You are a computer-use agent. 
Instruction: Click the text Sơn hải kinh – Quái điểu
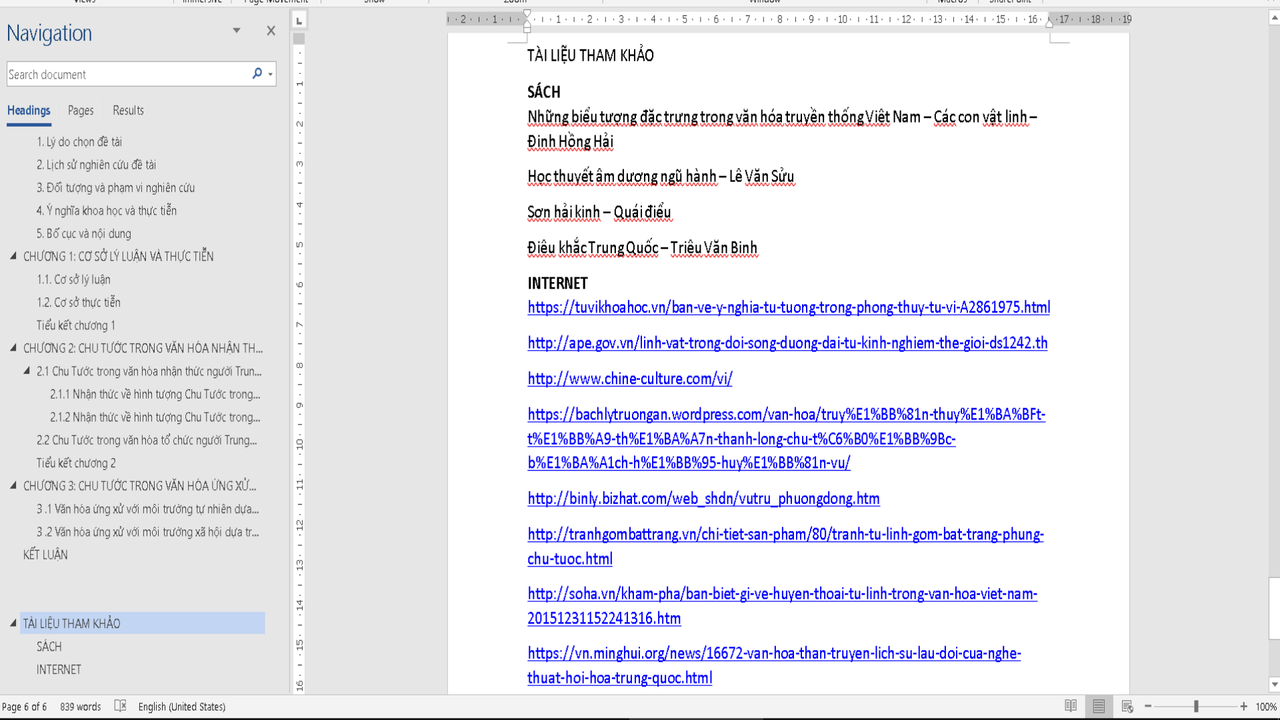pyautogui.click(x=599, y=212)
